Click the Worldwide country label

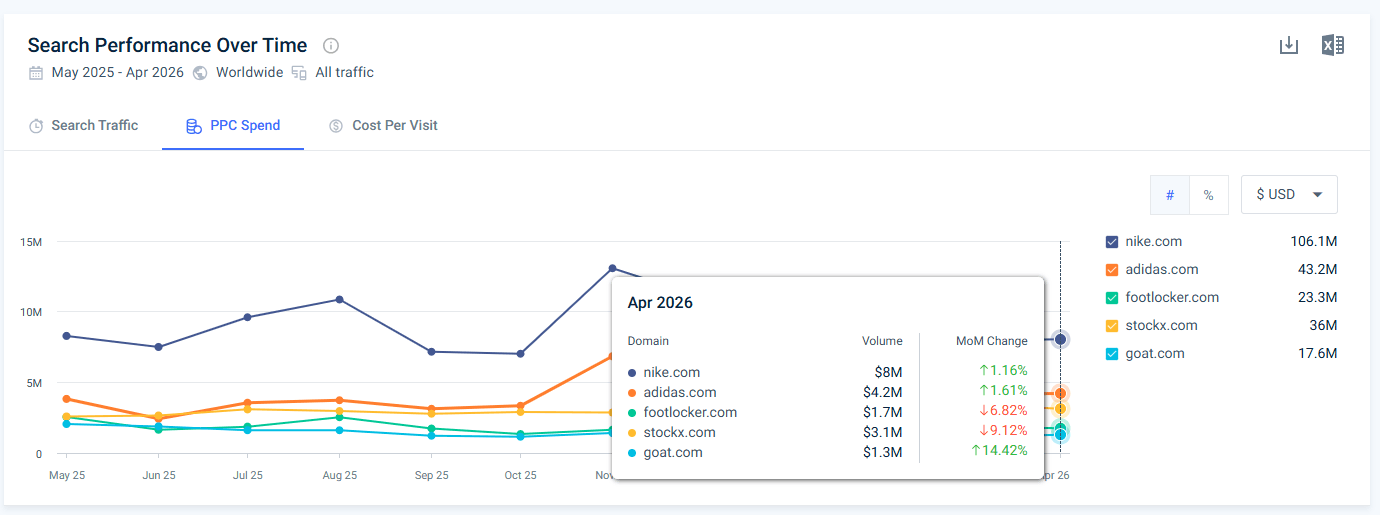pos(249,72)
